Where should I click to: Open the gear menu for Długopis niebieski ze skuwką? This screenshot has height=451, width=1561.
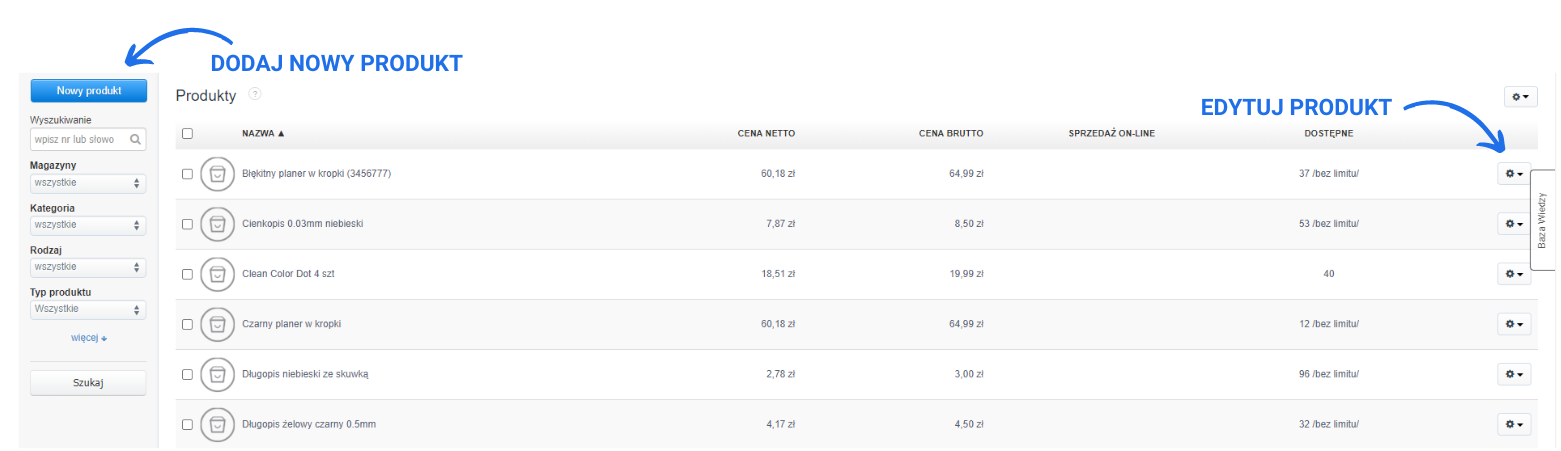point(1513,374)
